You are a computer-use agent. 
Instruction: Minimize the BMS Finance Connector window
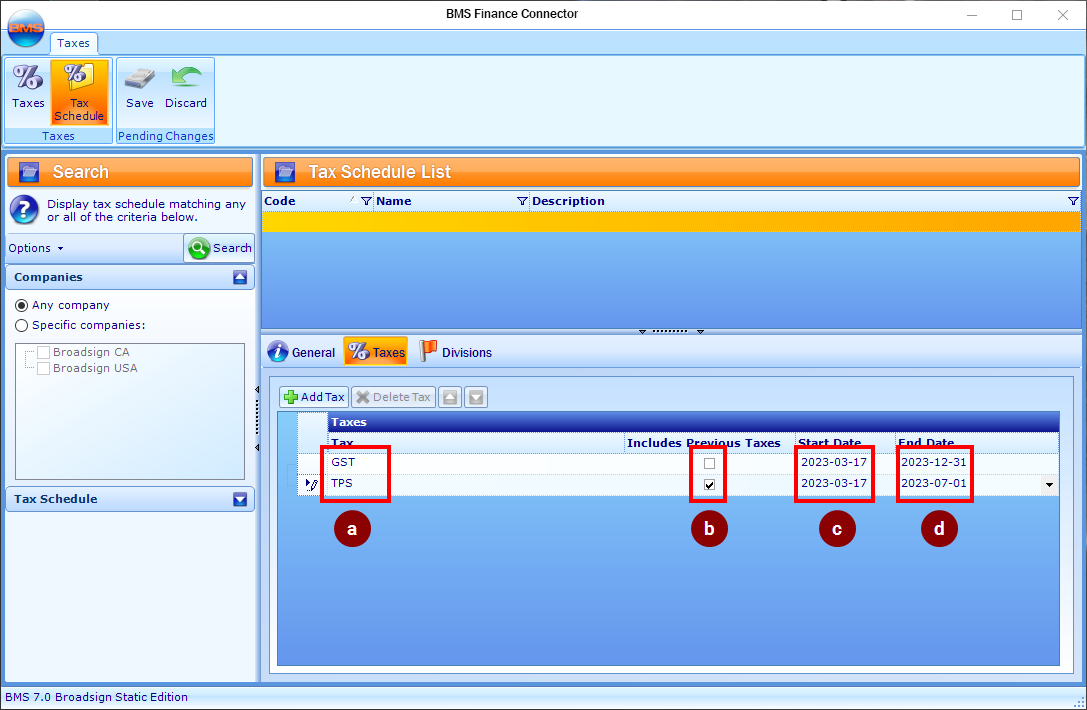972,15
